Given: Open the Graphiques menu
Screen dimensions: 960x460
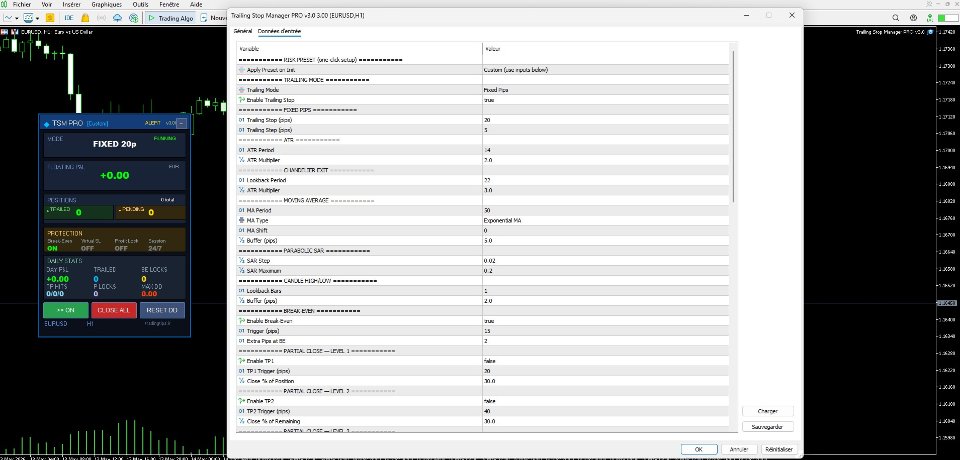Looking at the screenshot, I should point(107,4).
